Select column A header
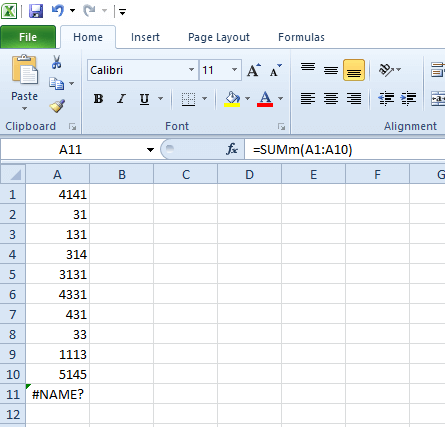445x427 pixels. [x=57, y=174]
